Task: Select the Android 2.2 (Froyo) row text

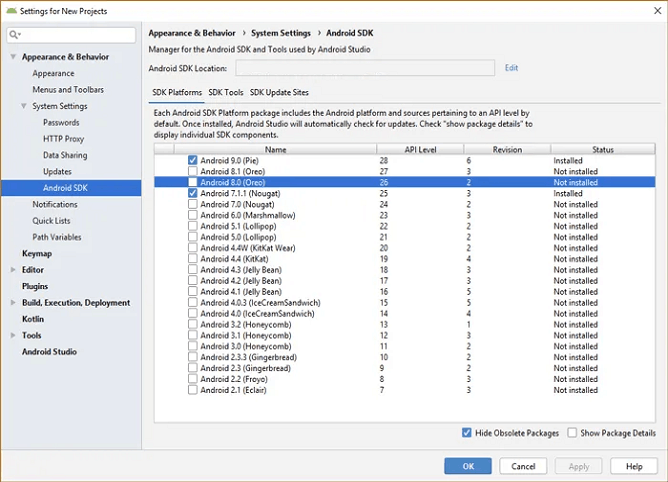Action: (x=234, y=379)
